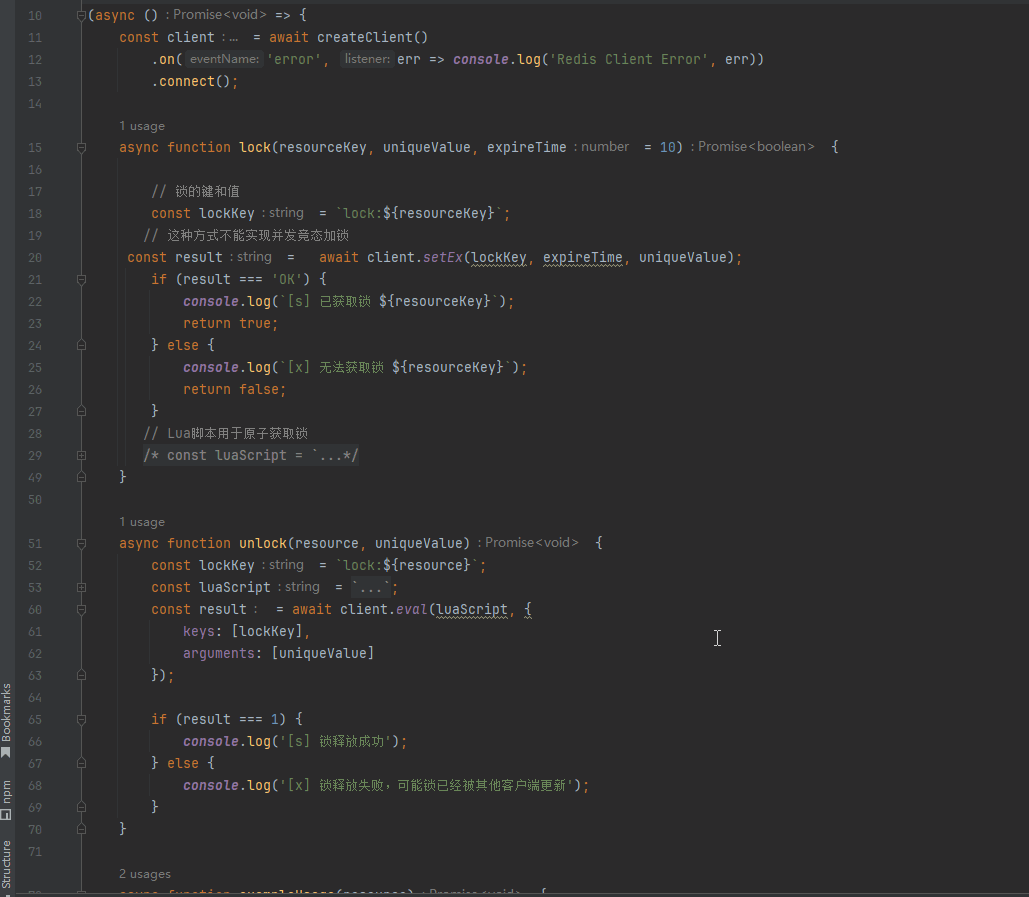Click the fold end marker at line 63
The height and width of the screenshot is (897, 1029).
(81, 675)
